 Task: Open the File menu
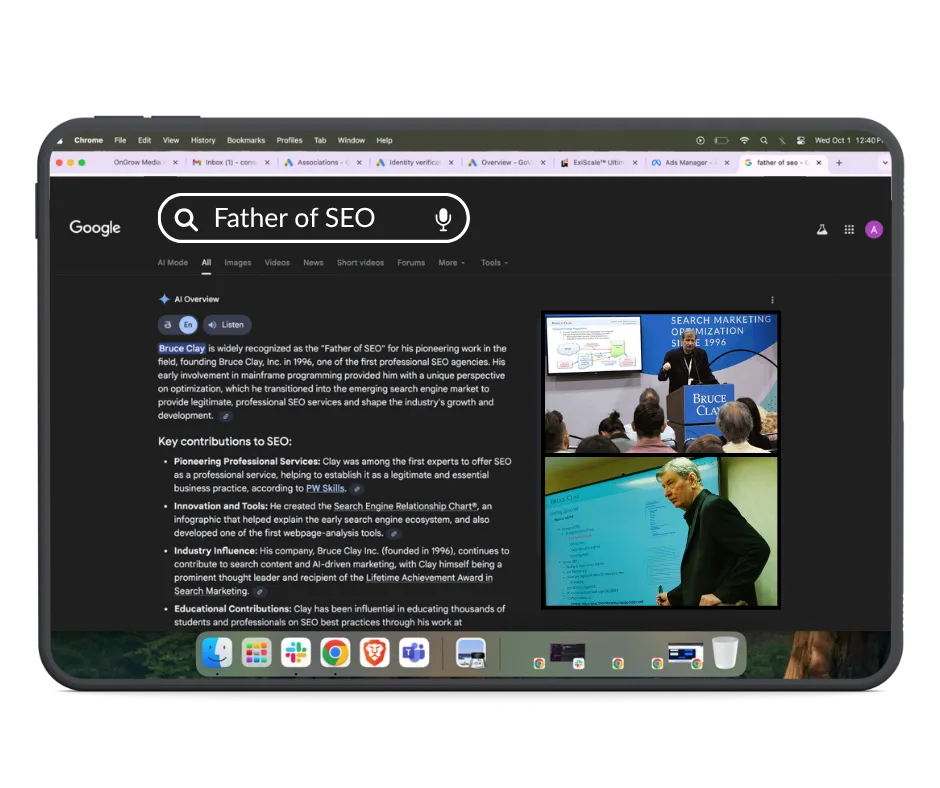(120, 140)
